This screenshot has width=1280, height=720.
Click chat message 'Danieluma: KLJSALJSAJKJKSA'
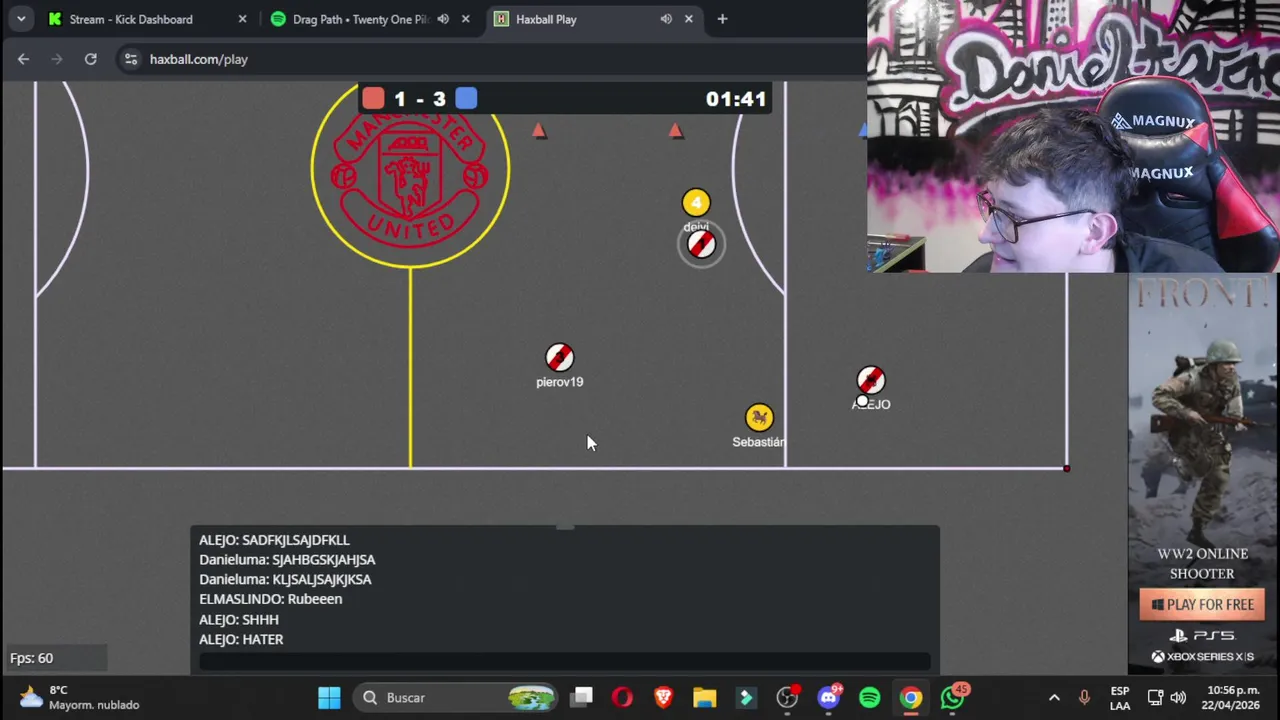coord(285,580)
